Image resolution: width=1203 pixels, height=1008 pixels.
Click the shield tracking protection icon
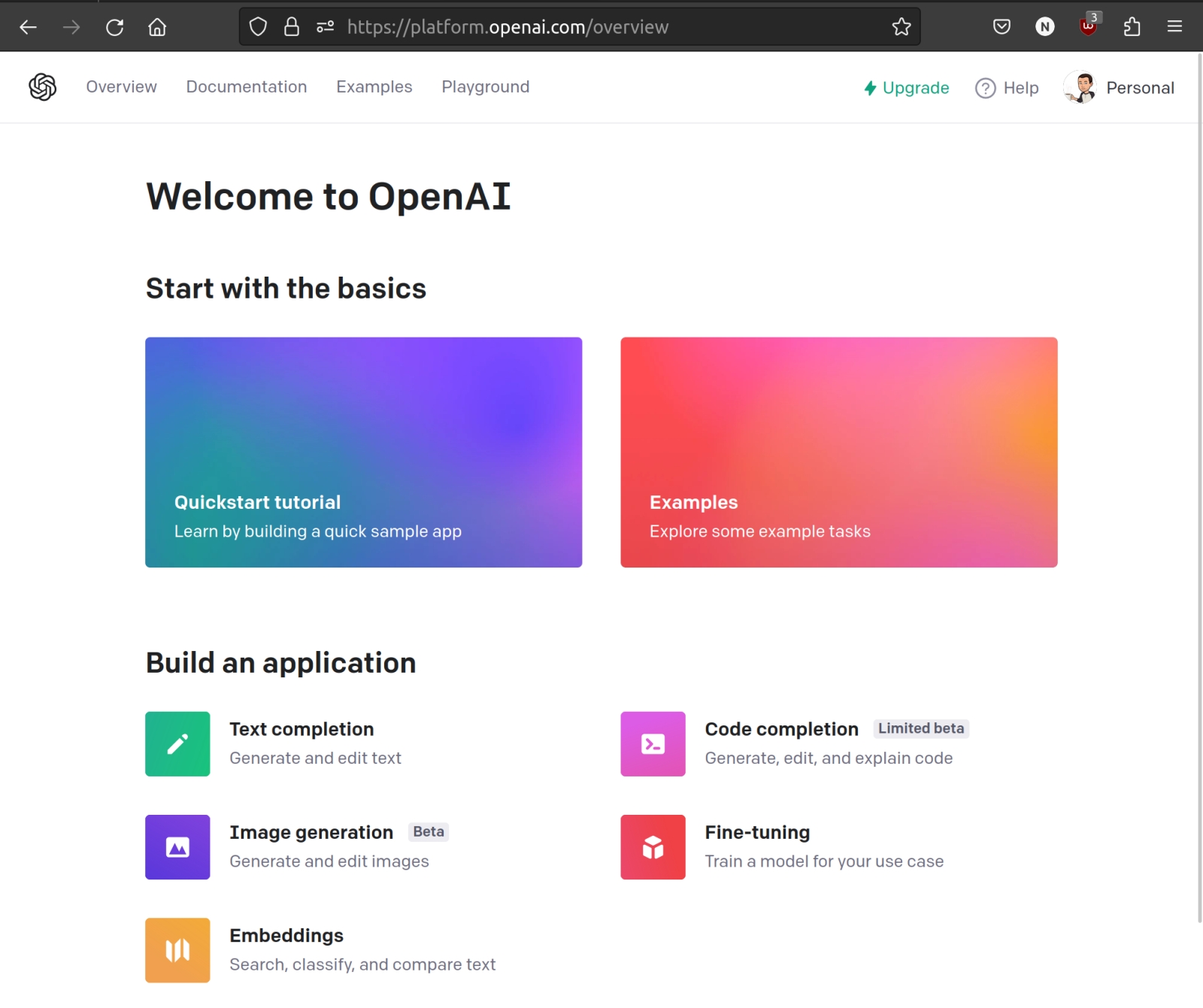(x=258, y=27)
